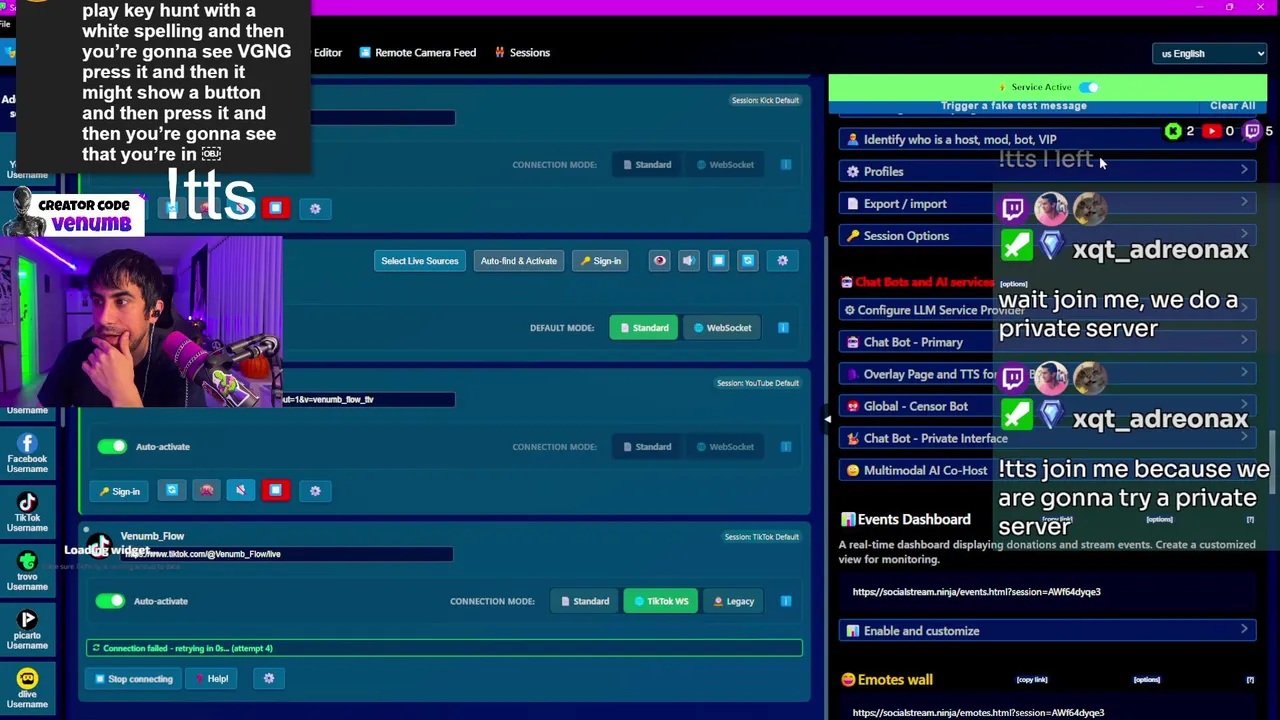Select Standard as Twitch default mode
Screen dimensions: 1280x720
(x=644, y=328)
